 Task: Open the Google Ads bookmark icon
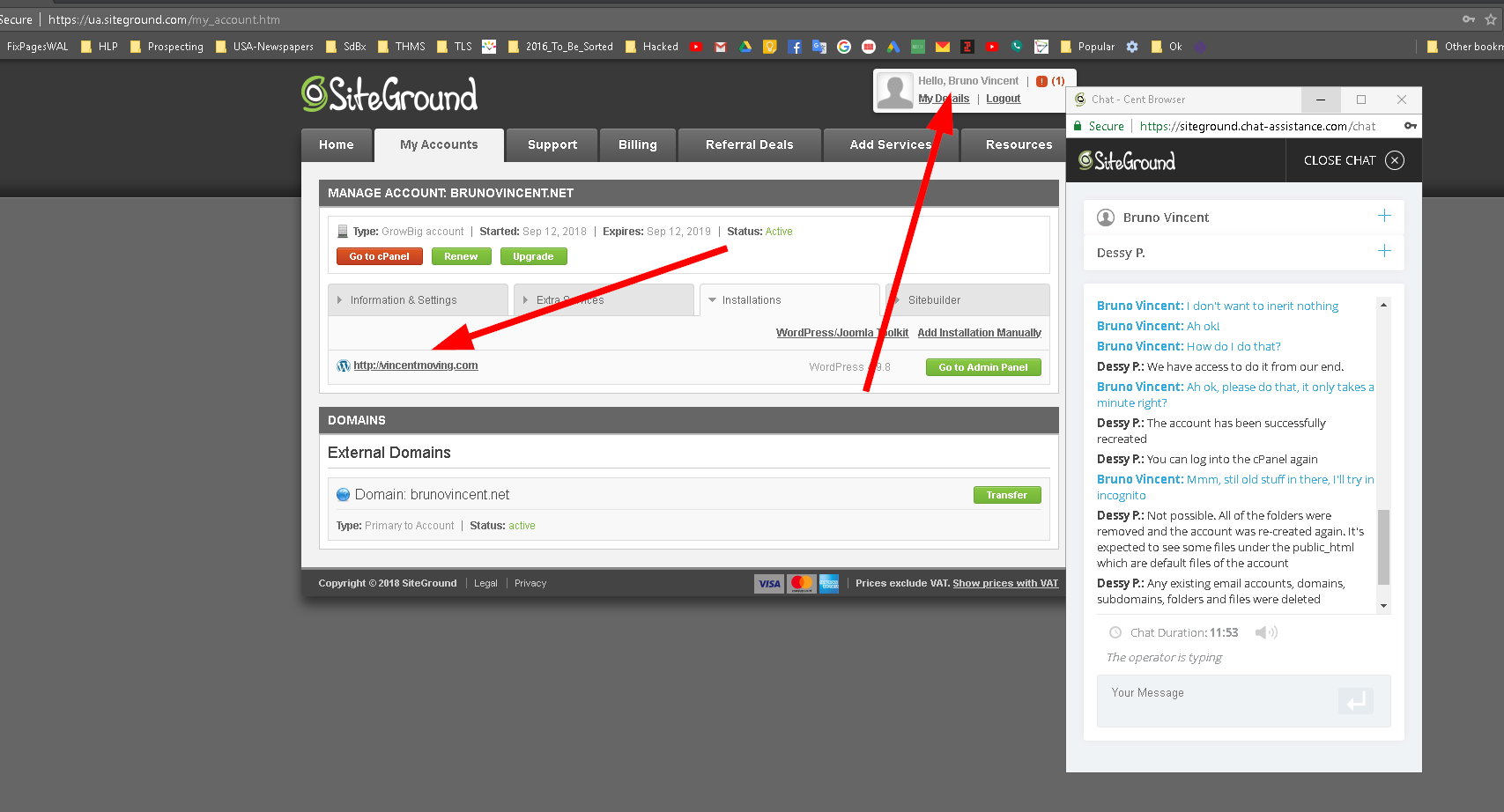(893, 47)
